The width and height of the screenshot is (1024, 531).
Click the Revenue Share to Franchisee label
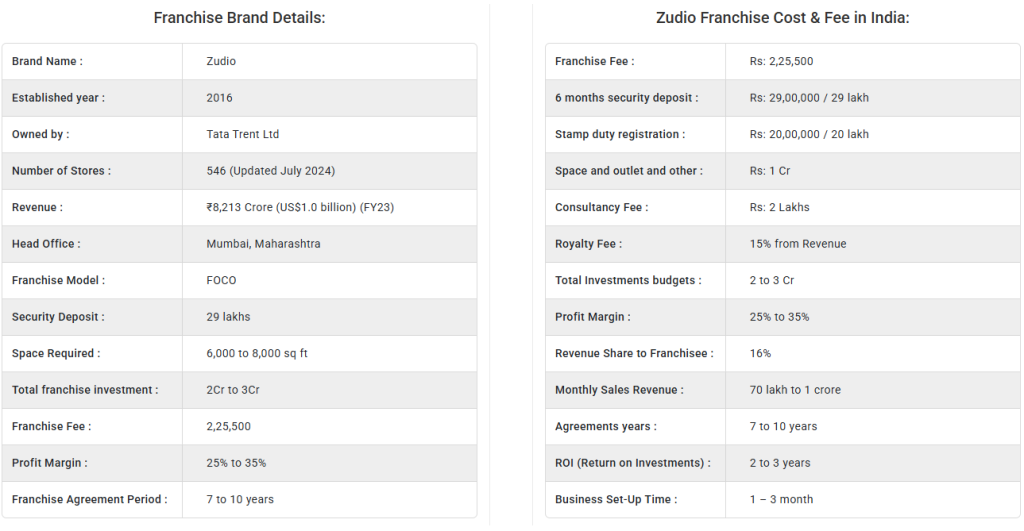point(633,353)
